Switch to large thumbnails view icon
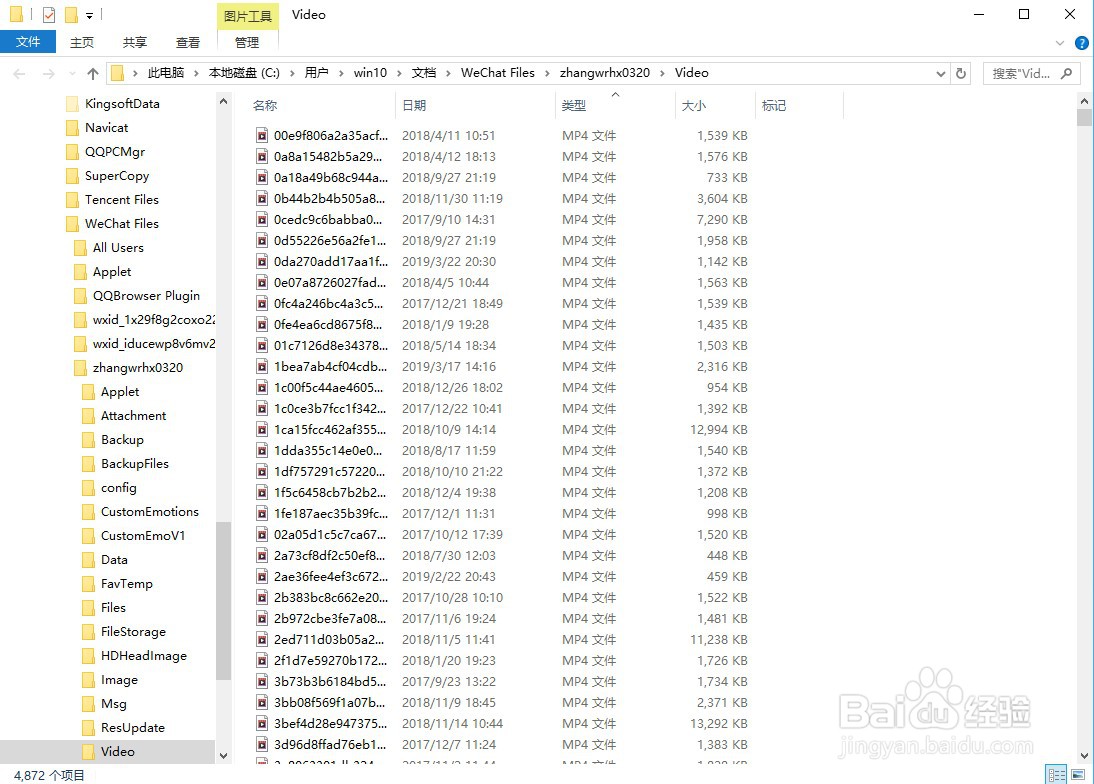 [x=1079, y=774]
